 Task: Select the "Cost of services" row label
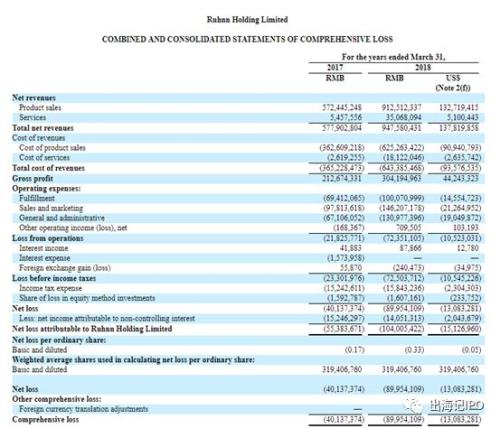click(x=44, y=157)
